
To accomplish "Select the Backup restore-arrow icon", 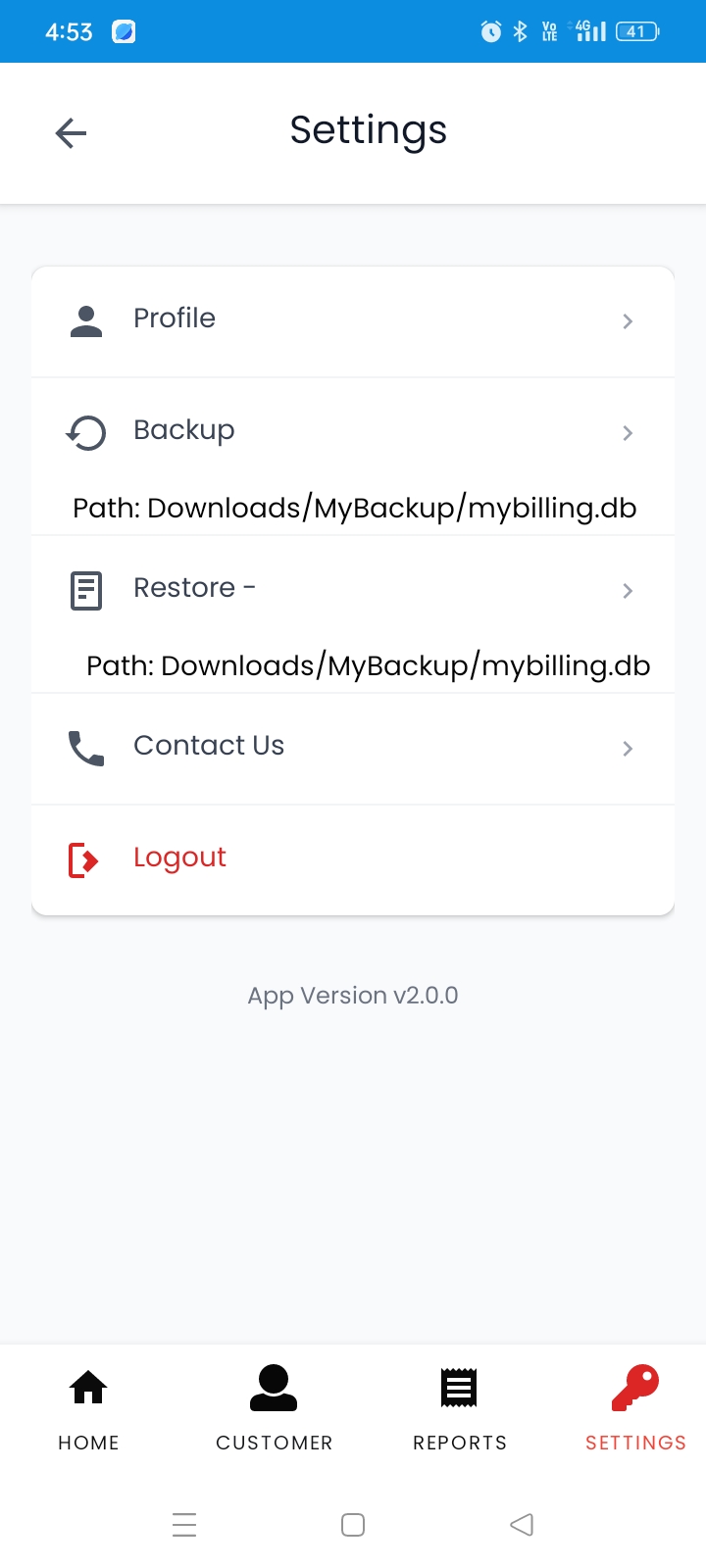I will coord(86,431).
